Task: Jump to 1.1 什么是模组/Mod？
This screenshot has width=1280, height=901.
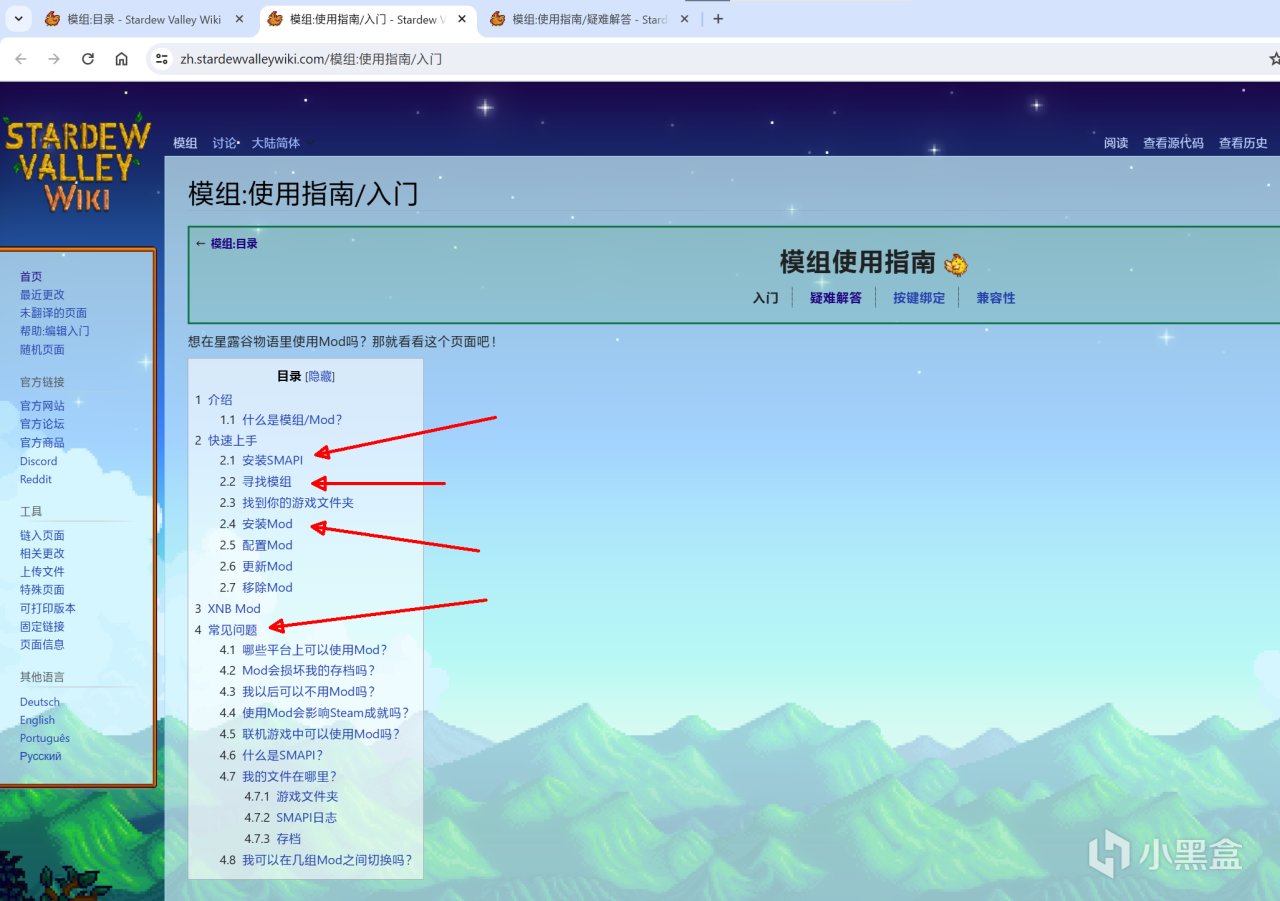Action: (x=281, y=420)
